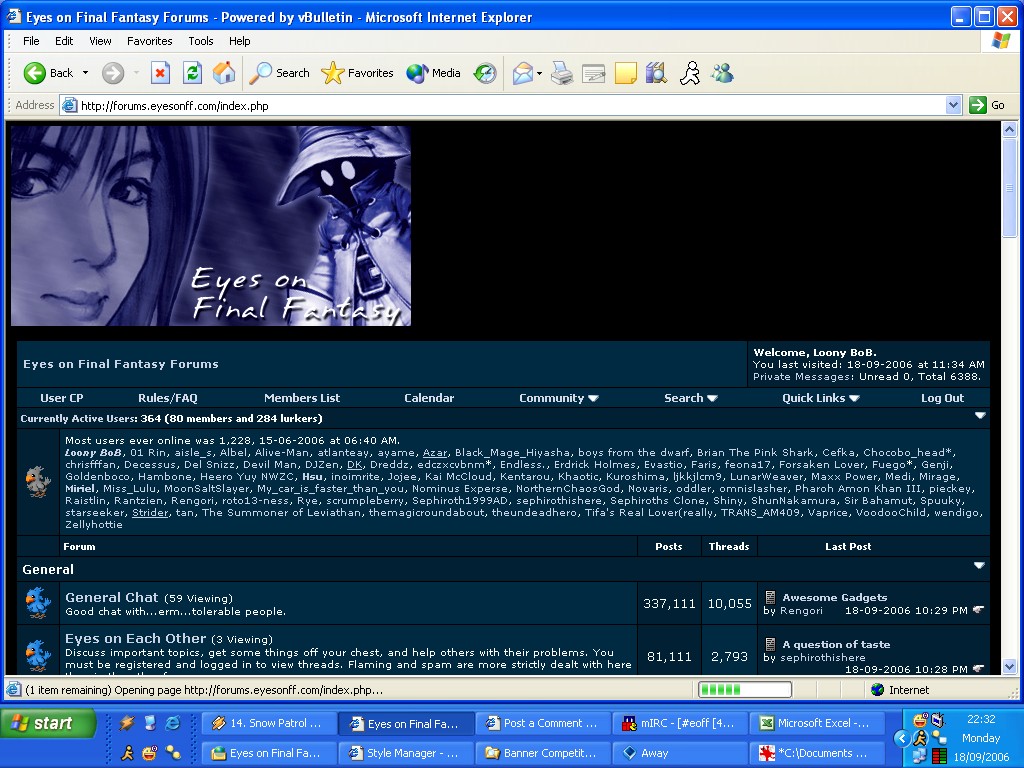This screenshot has height=768, width=1024.
Task: Open the Search pane in toolbar
Action: click(280, 73)
